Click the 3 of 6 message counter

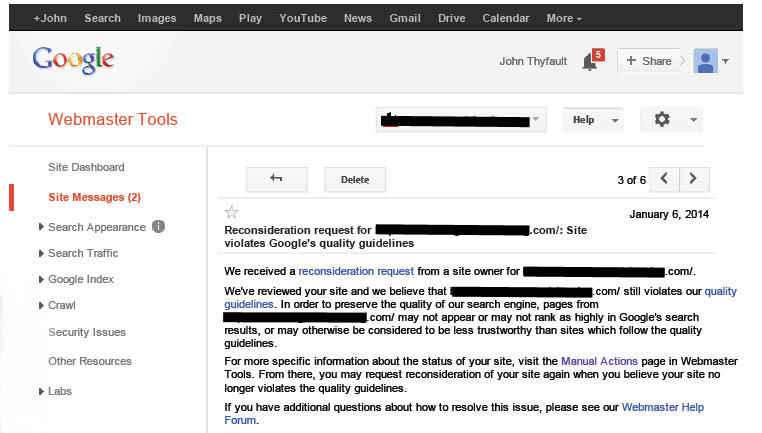(x=632, y=180)
